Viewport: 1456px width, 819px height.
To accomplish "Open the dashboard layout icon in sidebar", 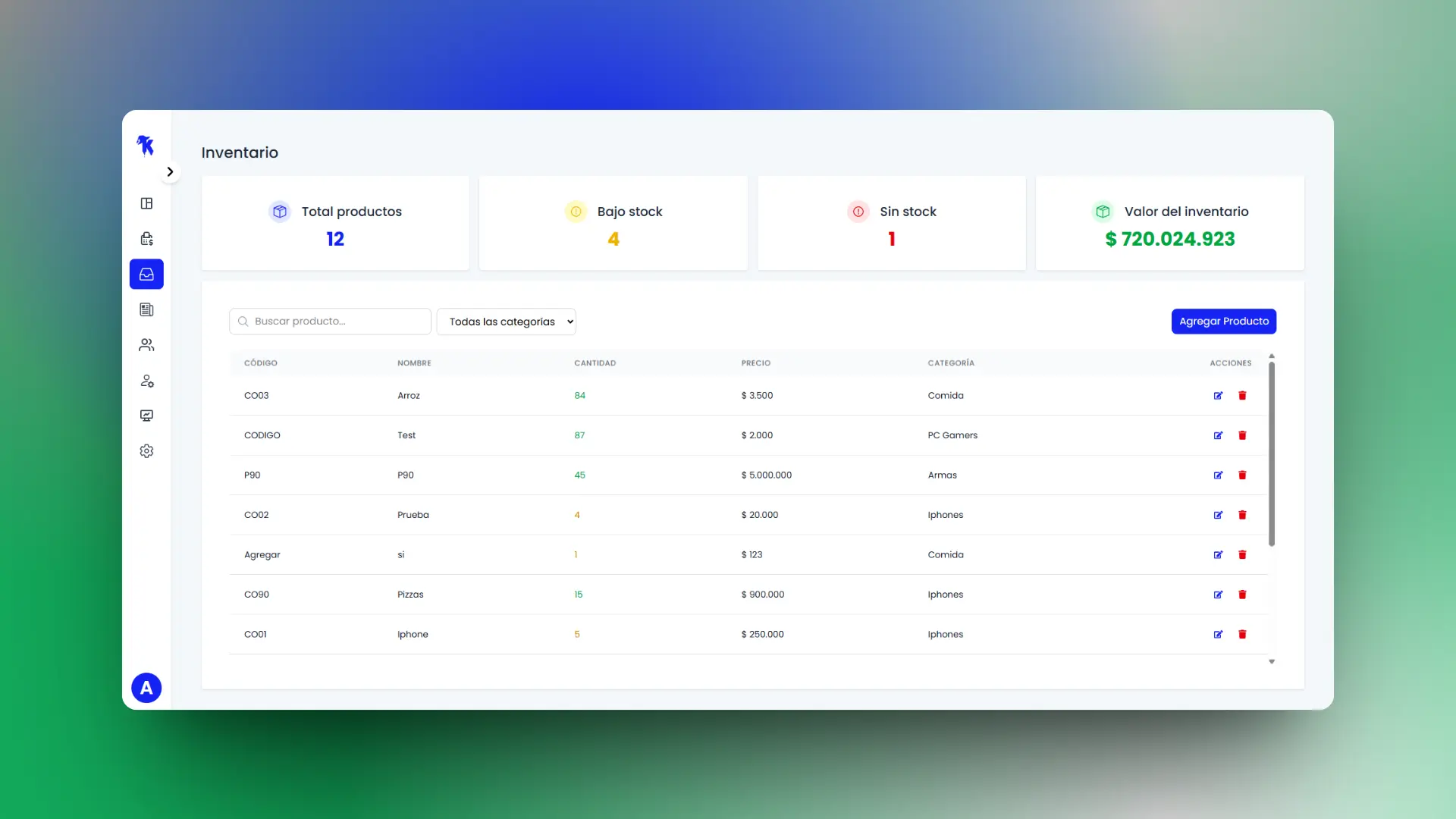I will click(x=146, y=203).
